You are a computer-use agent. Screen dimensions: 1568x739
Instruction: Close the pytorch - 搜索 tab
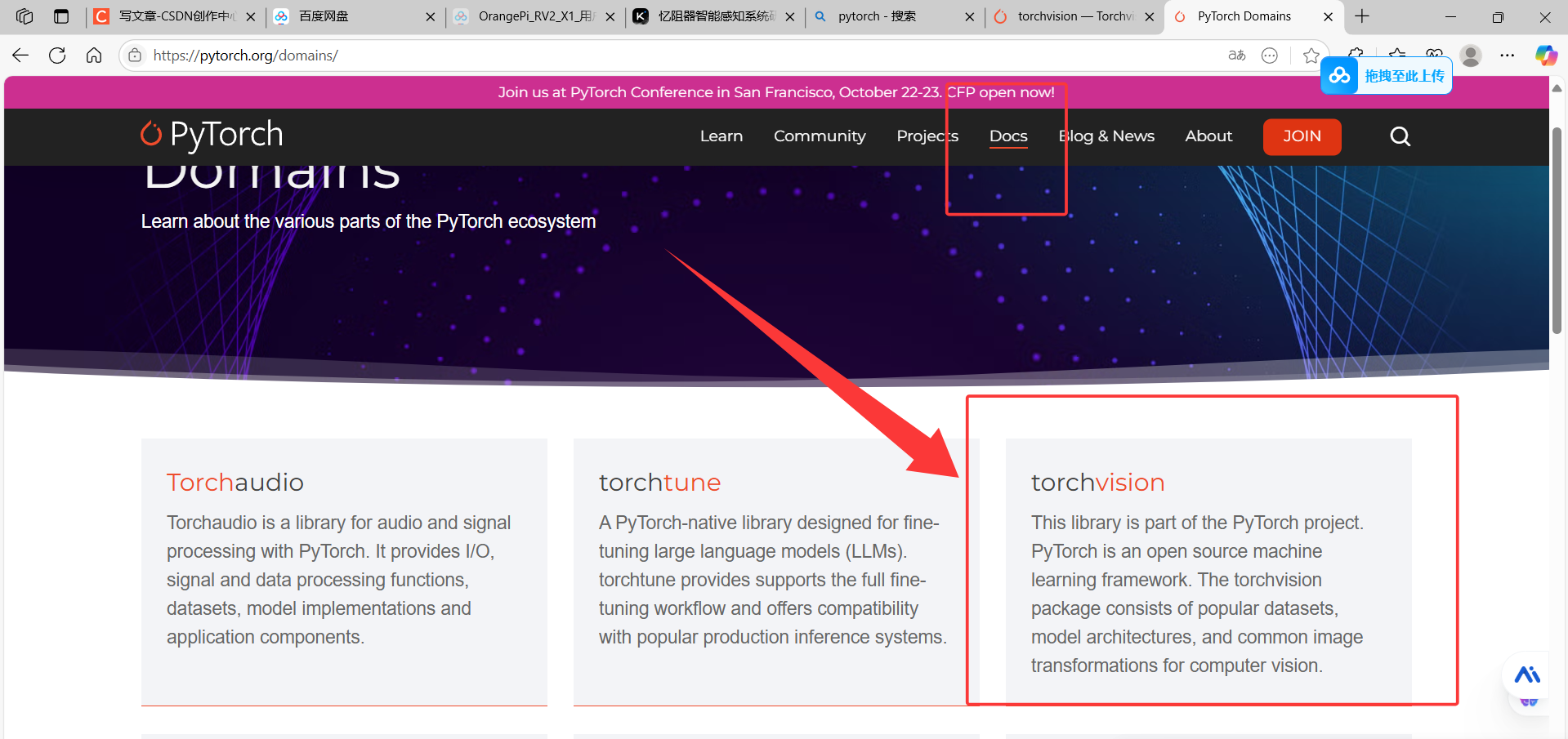[970, 16]
